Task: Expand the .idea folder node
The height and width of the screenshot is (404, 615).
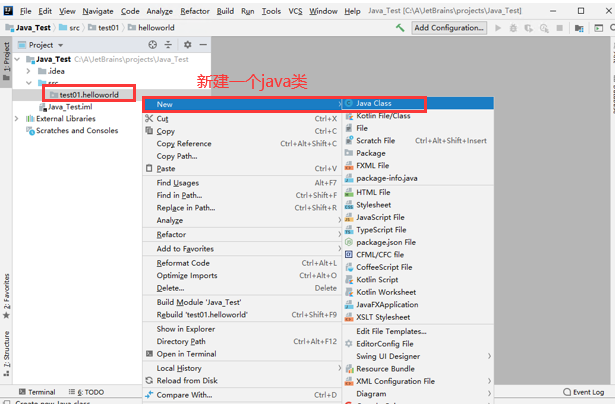Action: pyautogui.click(x=28, y=71)
